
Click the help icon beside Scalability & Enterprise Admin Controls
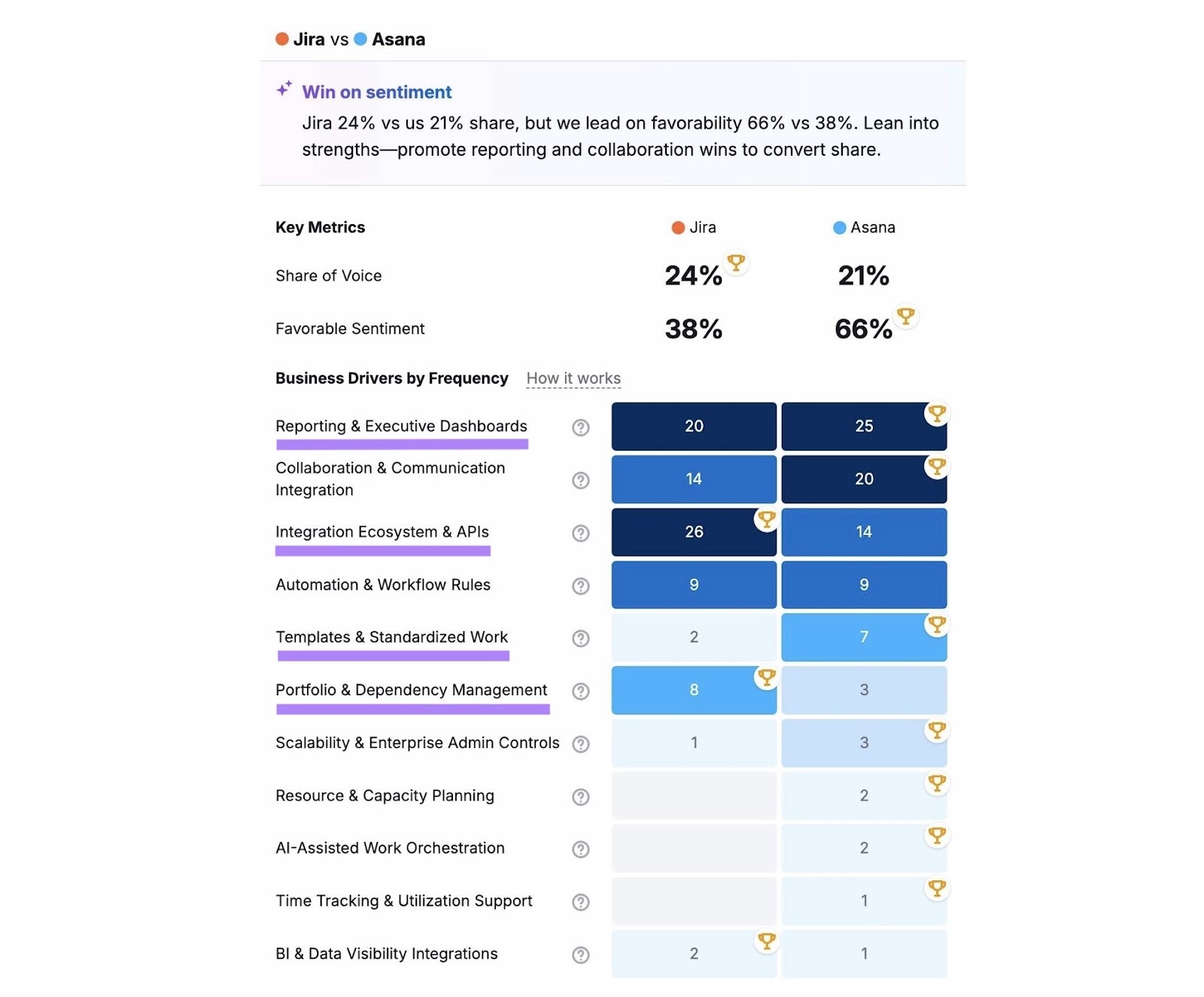coord(580,743)
